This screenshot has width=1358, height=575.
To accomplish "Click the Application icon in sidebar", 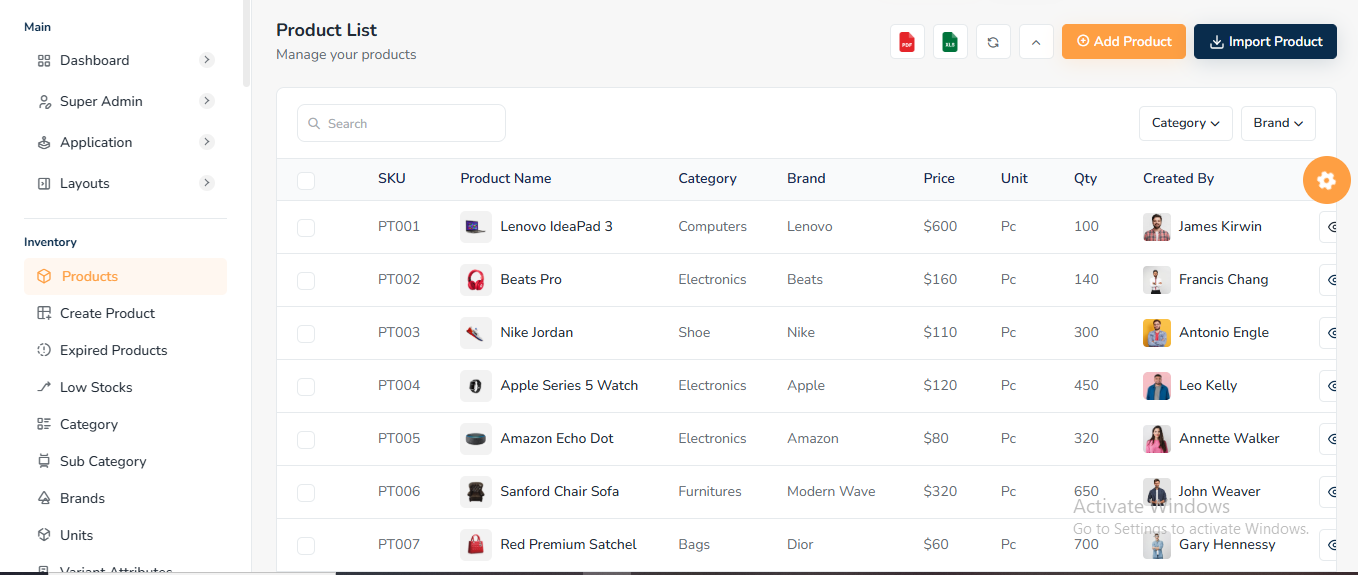I will 44,142.
